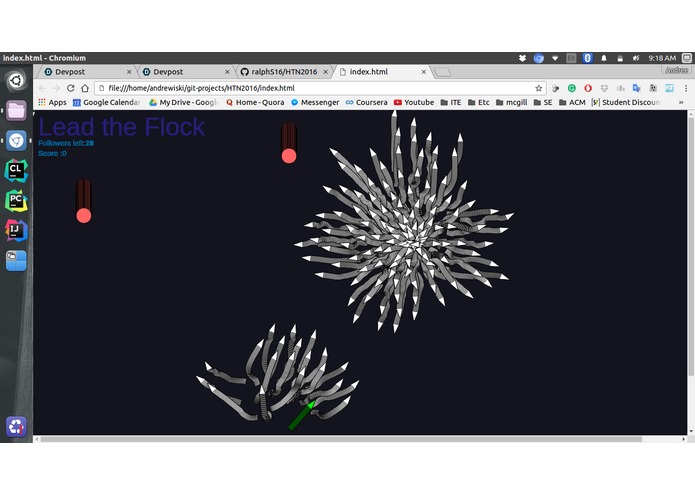Open the Bluetooth indicator menu
The image size is (695, 494).
[587, 58]
